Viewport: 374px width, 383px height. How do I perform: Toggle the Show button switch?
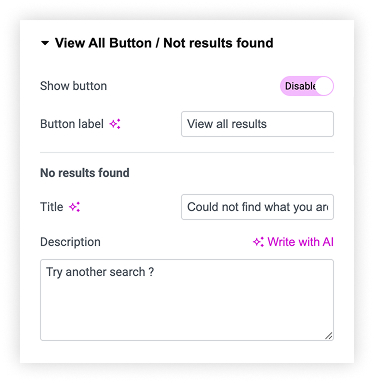307,86
